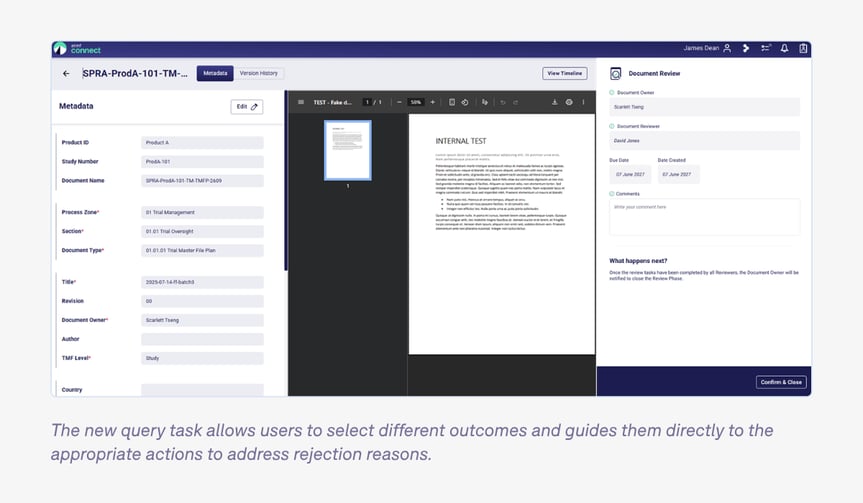The width and height of the screenshot is (863, 503).
Task: Click the INTERNAL TEST heading in document
Action: point(461,141)
